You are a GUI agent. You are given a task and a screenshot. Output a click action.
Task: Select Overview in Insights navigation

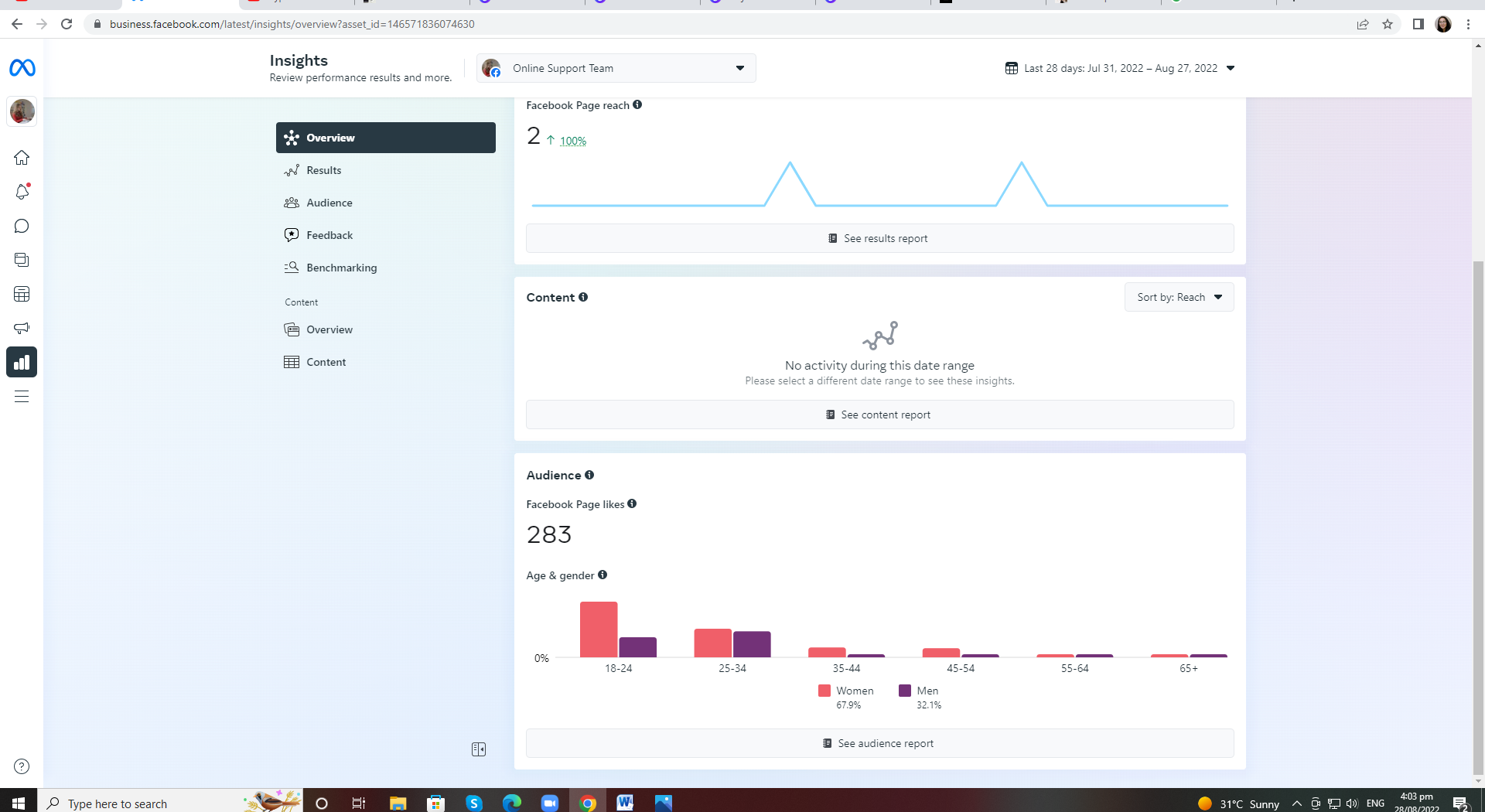(x=386, y=138)
